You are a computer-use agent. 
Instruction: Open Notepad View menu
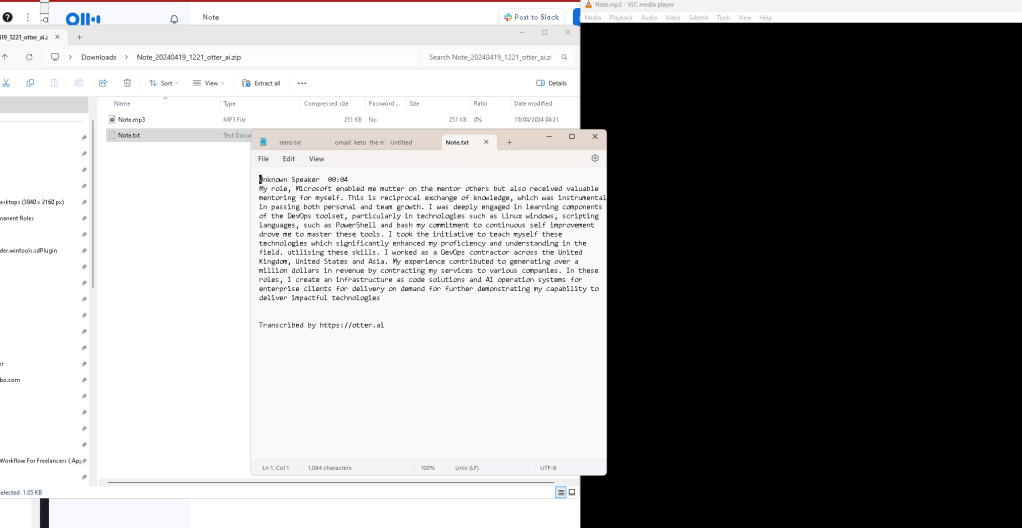tap(316, 158)
